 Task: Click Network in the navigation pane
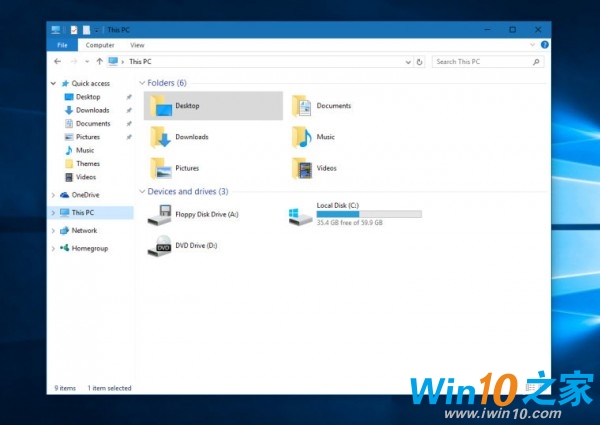(84, 231)
